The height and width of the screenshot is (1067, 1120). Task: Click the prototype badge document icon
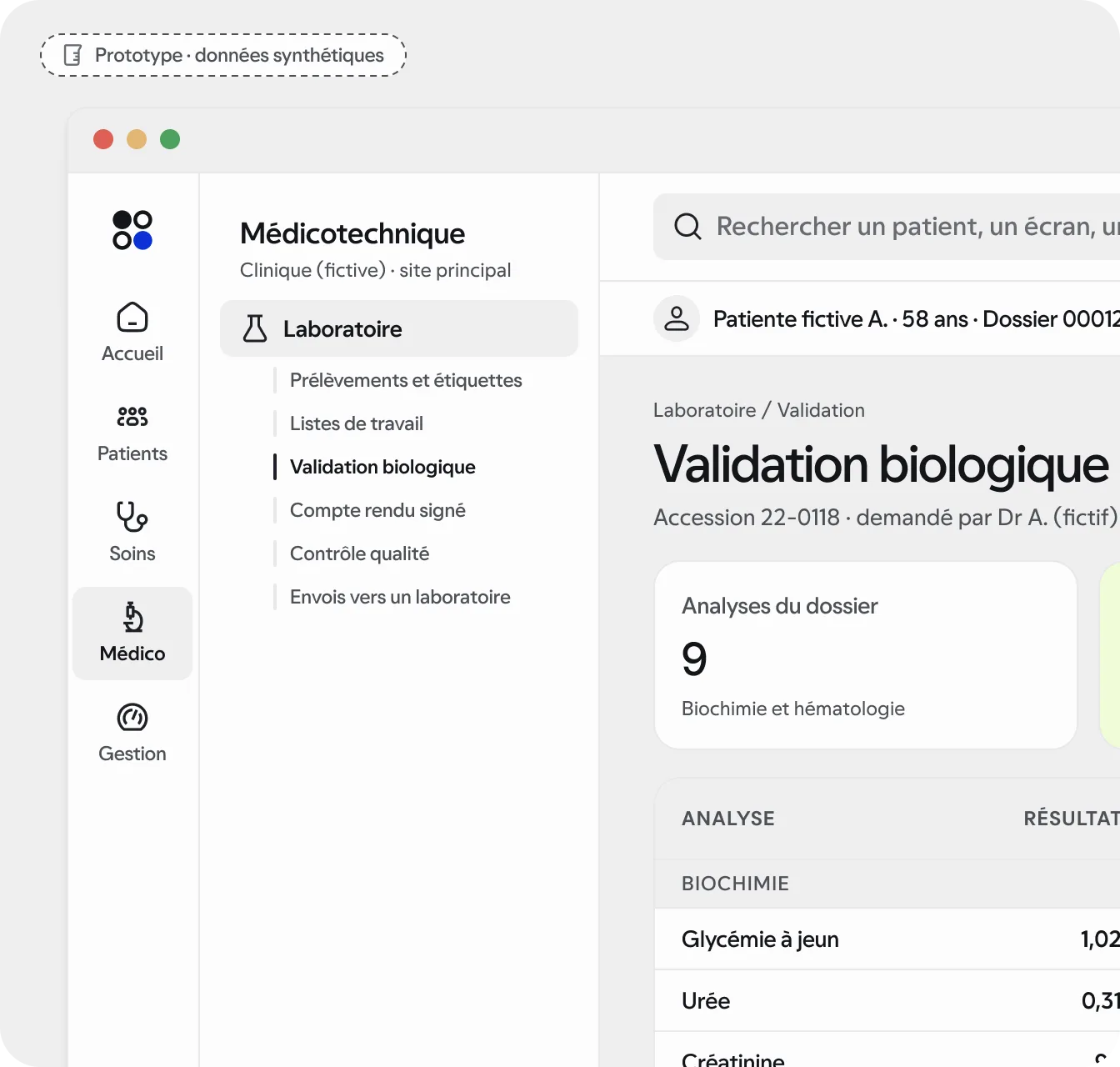72,55
